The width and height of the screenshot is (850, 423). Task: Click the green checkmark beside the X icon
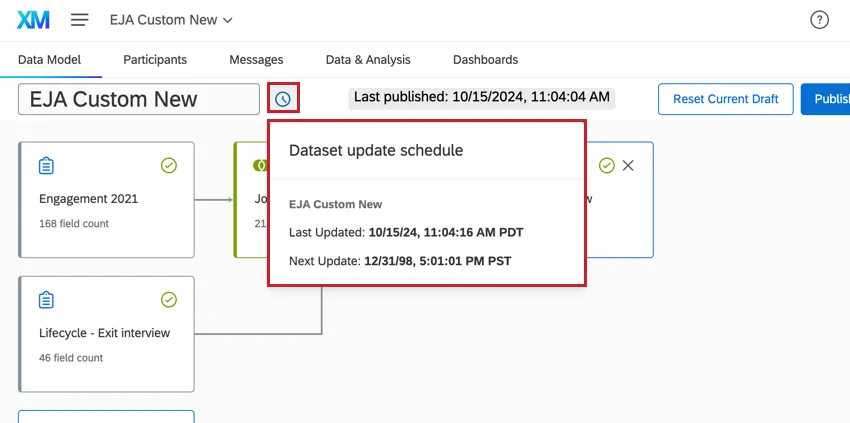point(607,165)
